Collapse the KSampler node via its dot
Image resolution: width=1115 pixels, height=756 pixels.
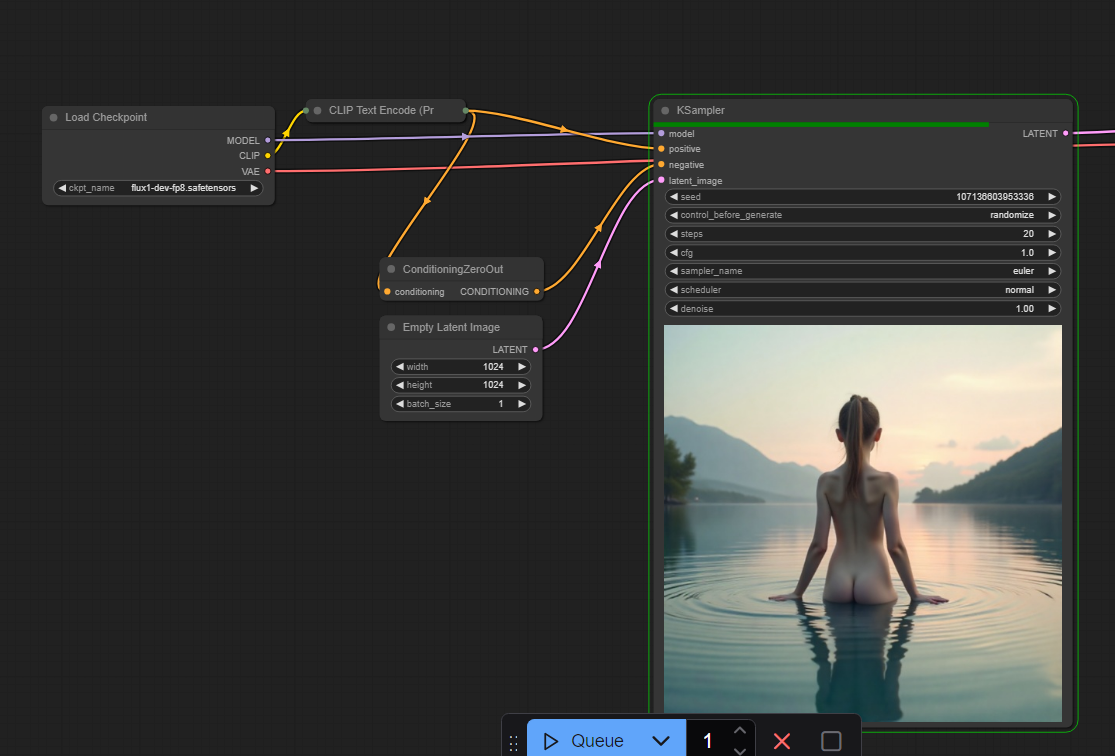[665, 110]
